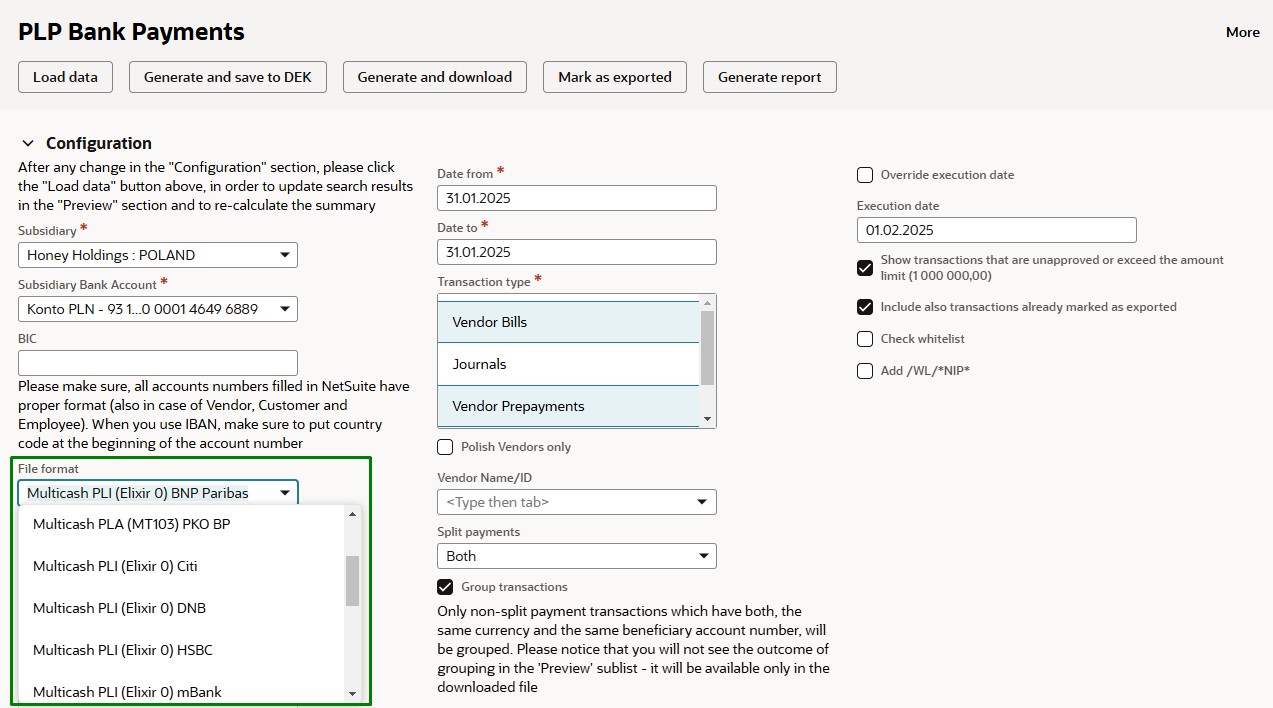Expand the Subsidiary Bank Account dropdown
The height and width of the screenshot is (708, 1273).
click(157, 309)
